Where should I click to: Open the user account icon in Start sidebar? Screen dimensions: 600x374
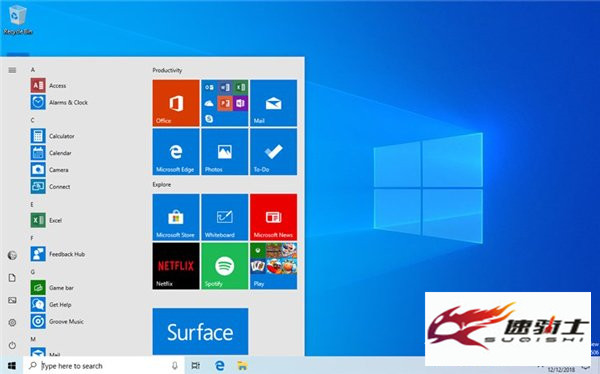[12, 255]
